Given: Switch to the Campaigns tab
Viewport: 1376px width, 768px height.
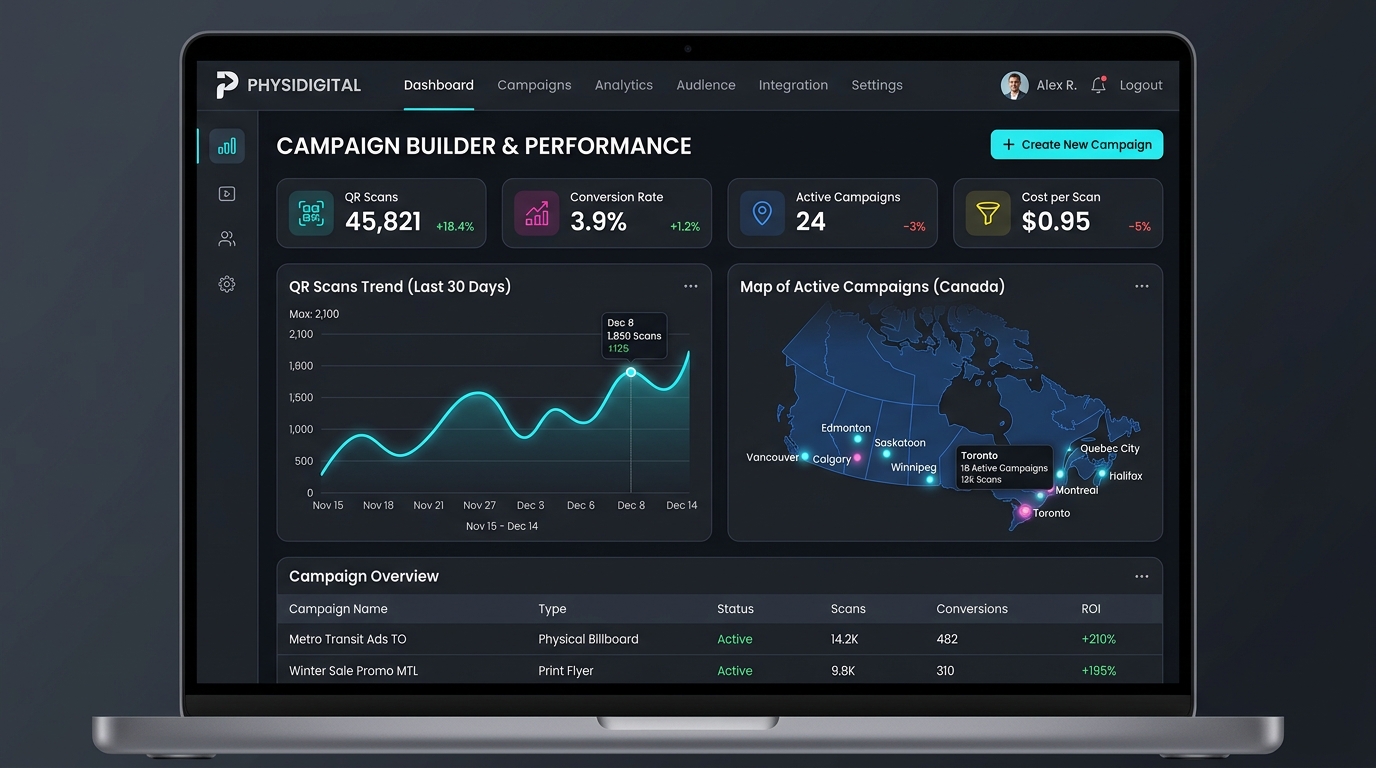Looking at the screenshot, I should 534,85.
